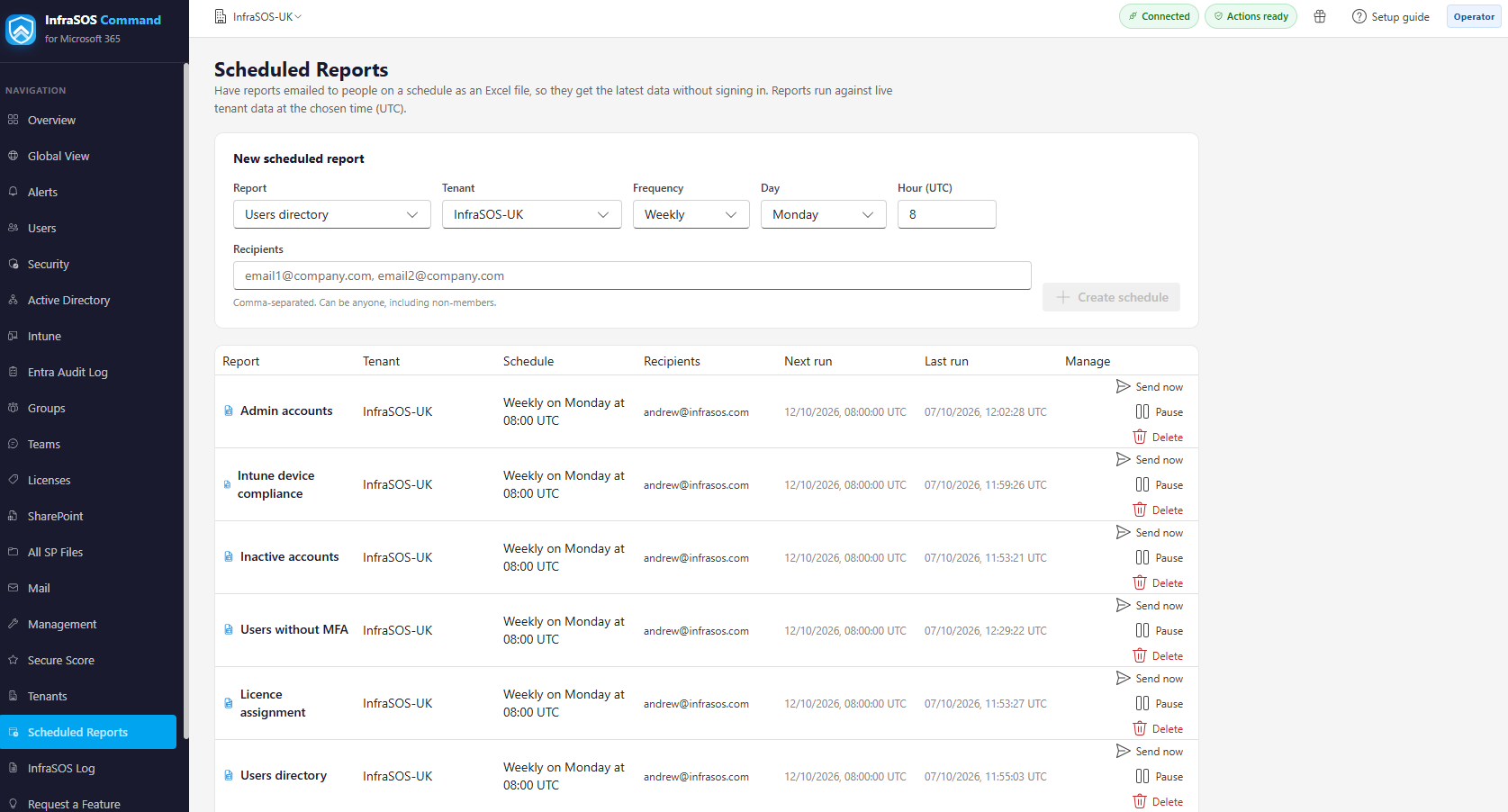Click the Actions ready status badge
This screenshot has height=812, width=1508.
[x=1251, y=16]
